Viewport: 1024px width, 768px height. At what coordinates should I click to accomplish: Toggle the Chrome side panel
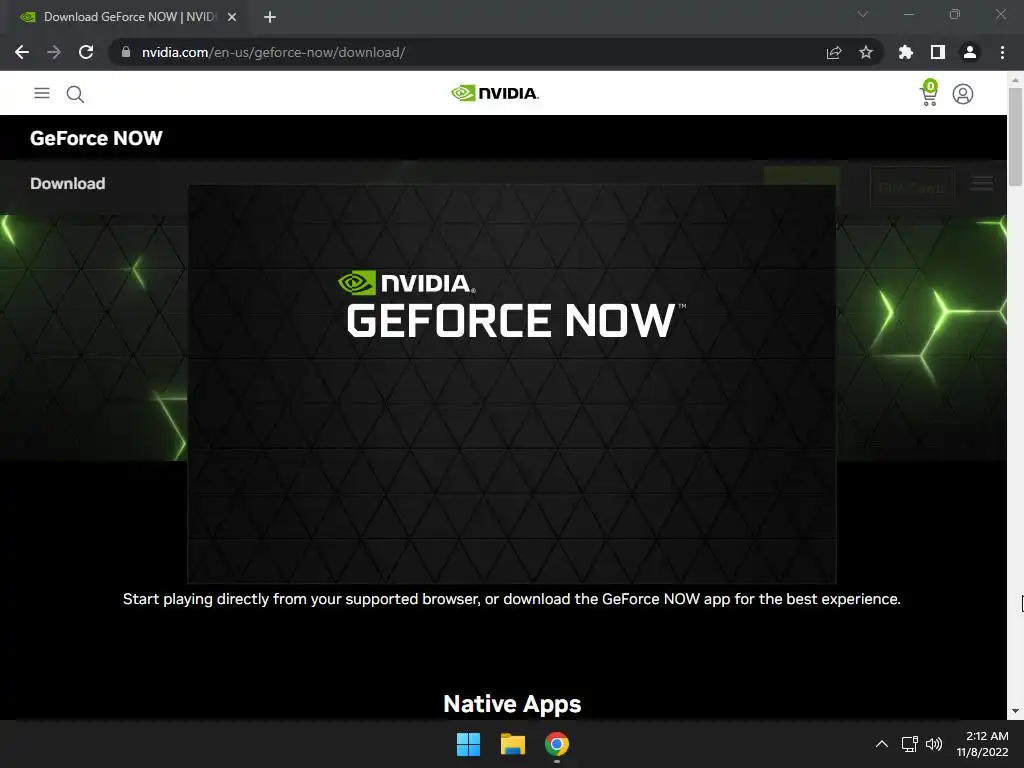[938, 52]
